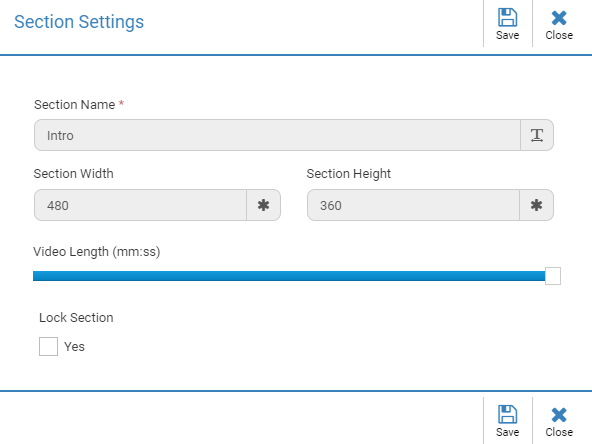
Task: Enable the Lock Section checkbox
Action: click(x=48, y=346)
